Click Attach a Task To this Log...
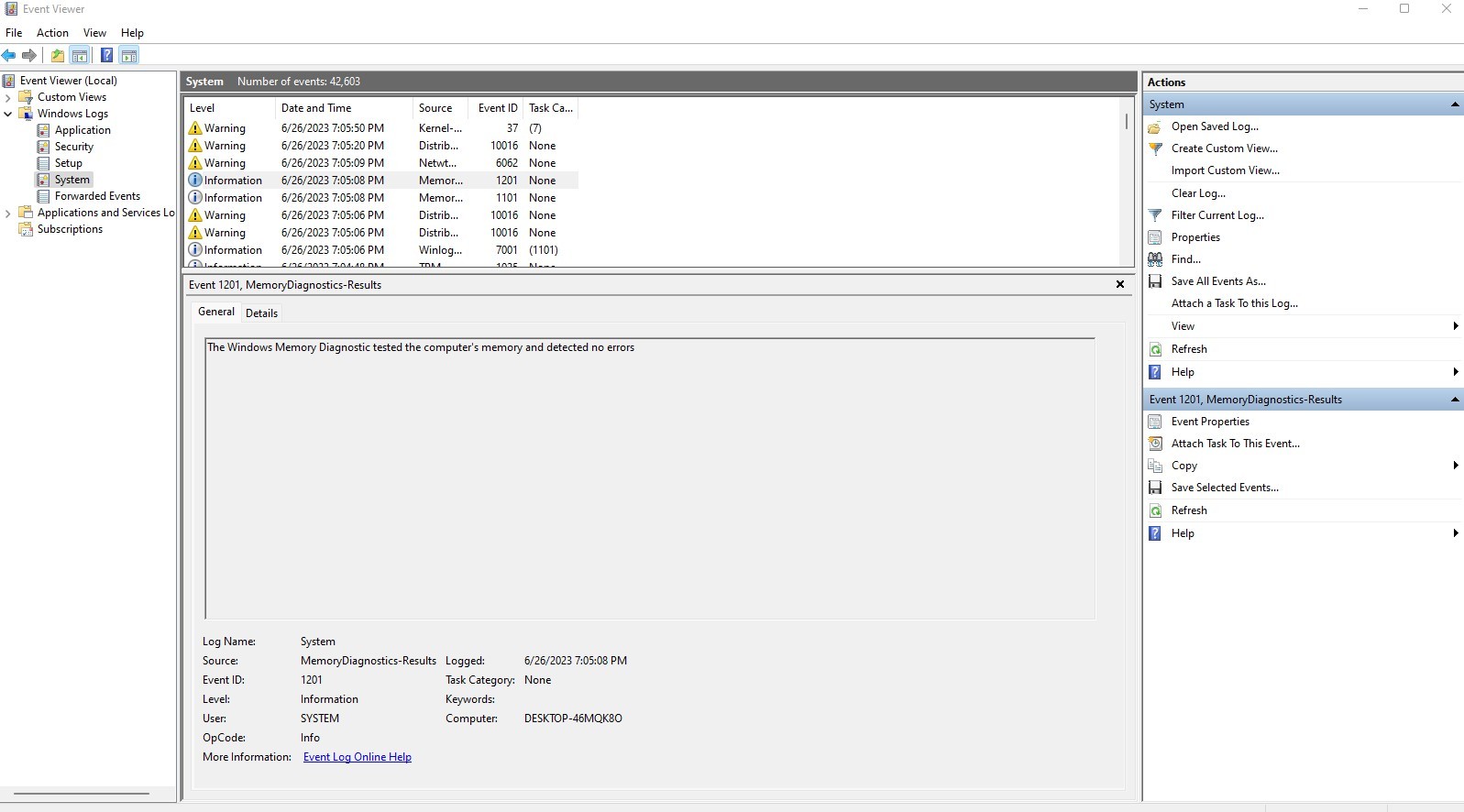This screenshot has width=1464, height=812. pyautogui.click(x=1234, y=303)
